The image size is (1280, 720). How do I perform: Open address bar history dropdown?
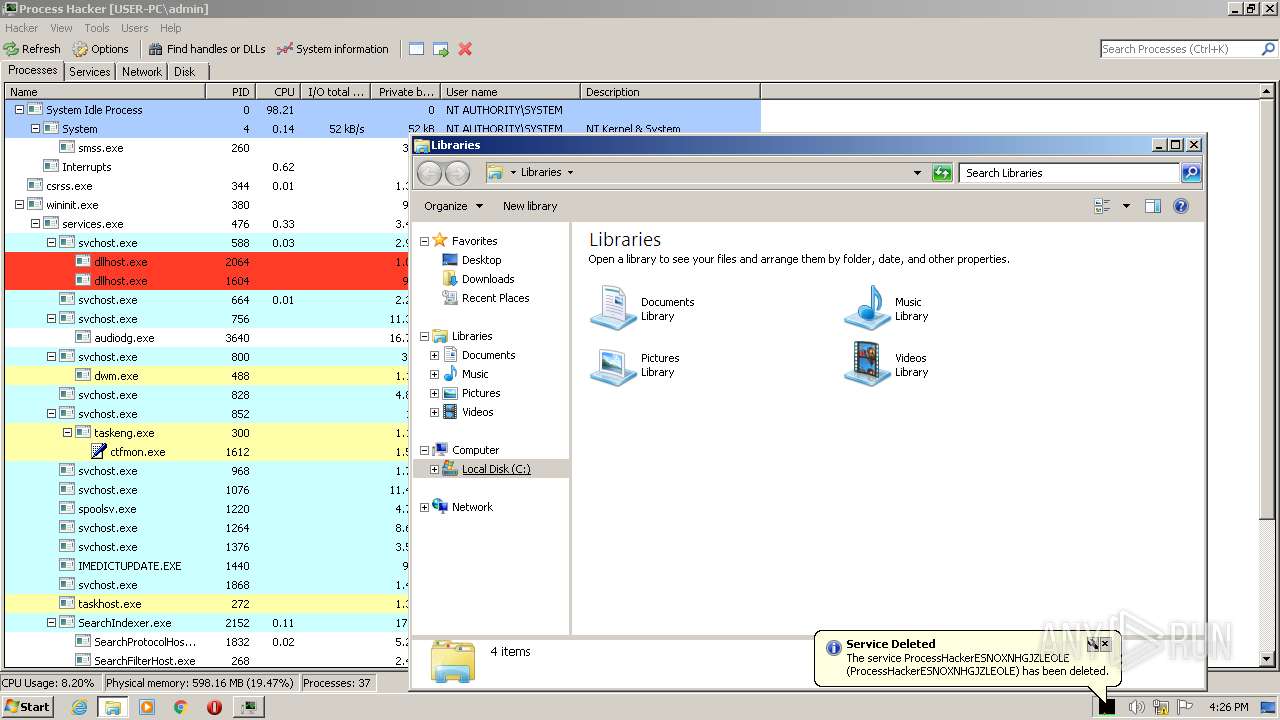click(x=917, y=173)
